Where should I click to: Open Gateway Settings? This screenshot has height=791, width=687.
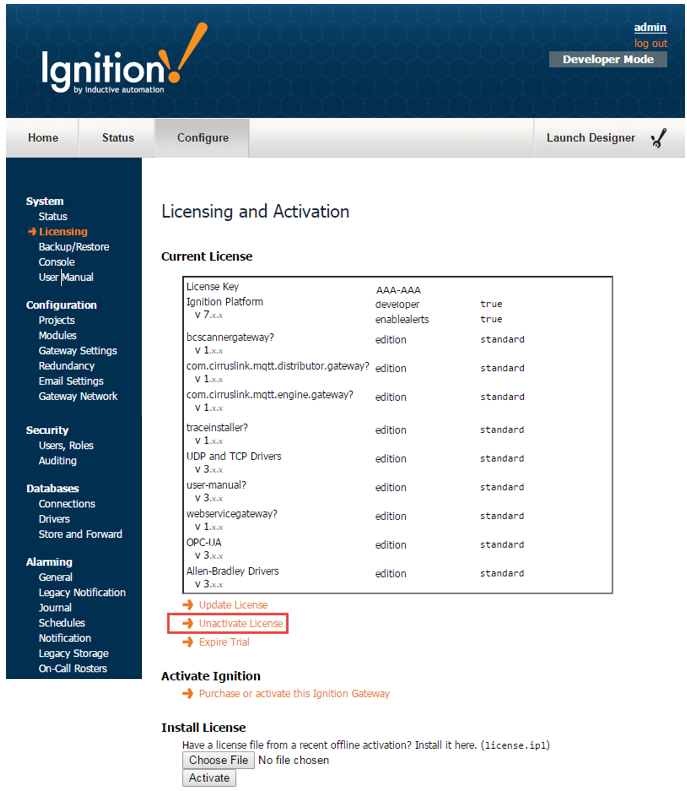[x=78, y=351]
